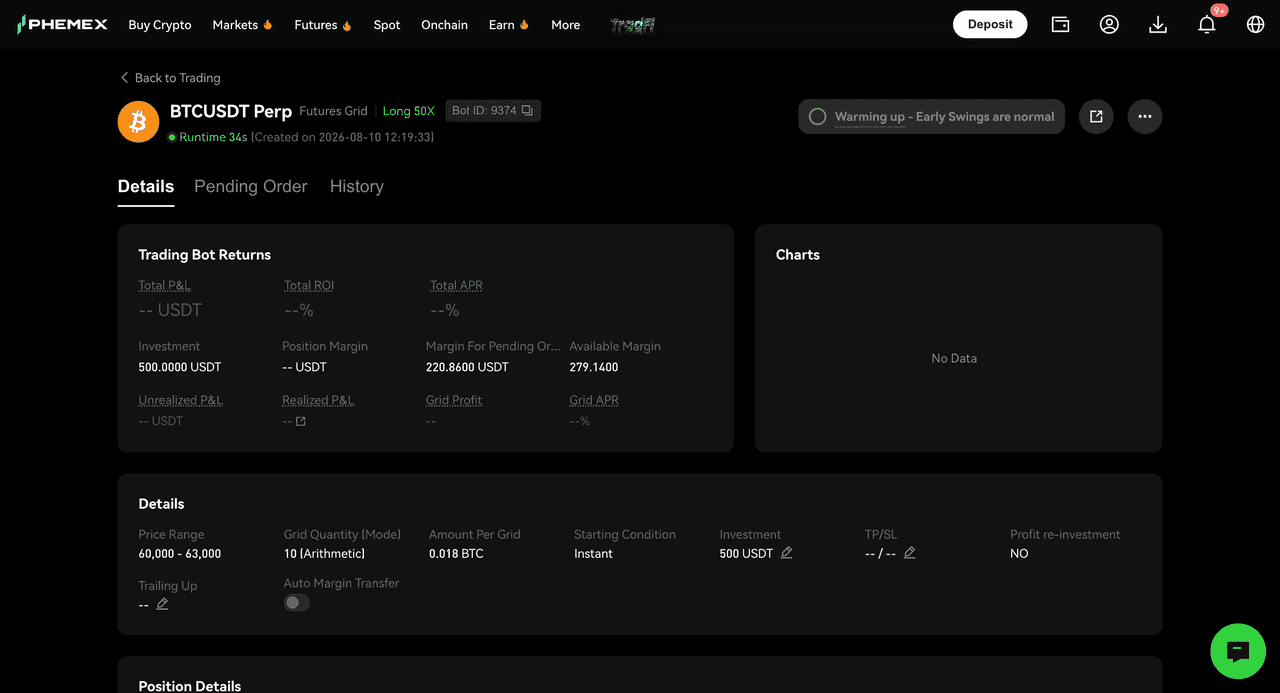The width and height of the screenshot is (1280, 693).
Task: Toggle Auto Margin Transfer switch
Action: [297, 603]
